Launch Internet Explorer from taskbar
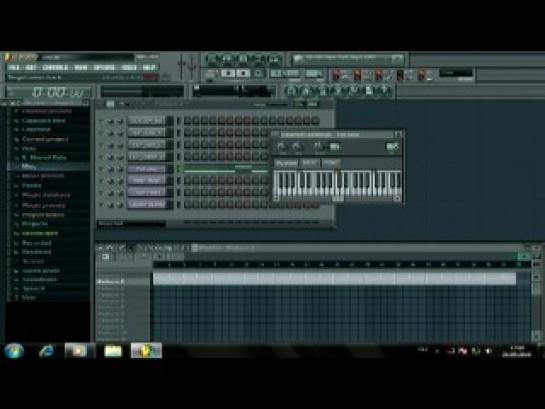Screen dimensions: 545x409 coord(46,351)
